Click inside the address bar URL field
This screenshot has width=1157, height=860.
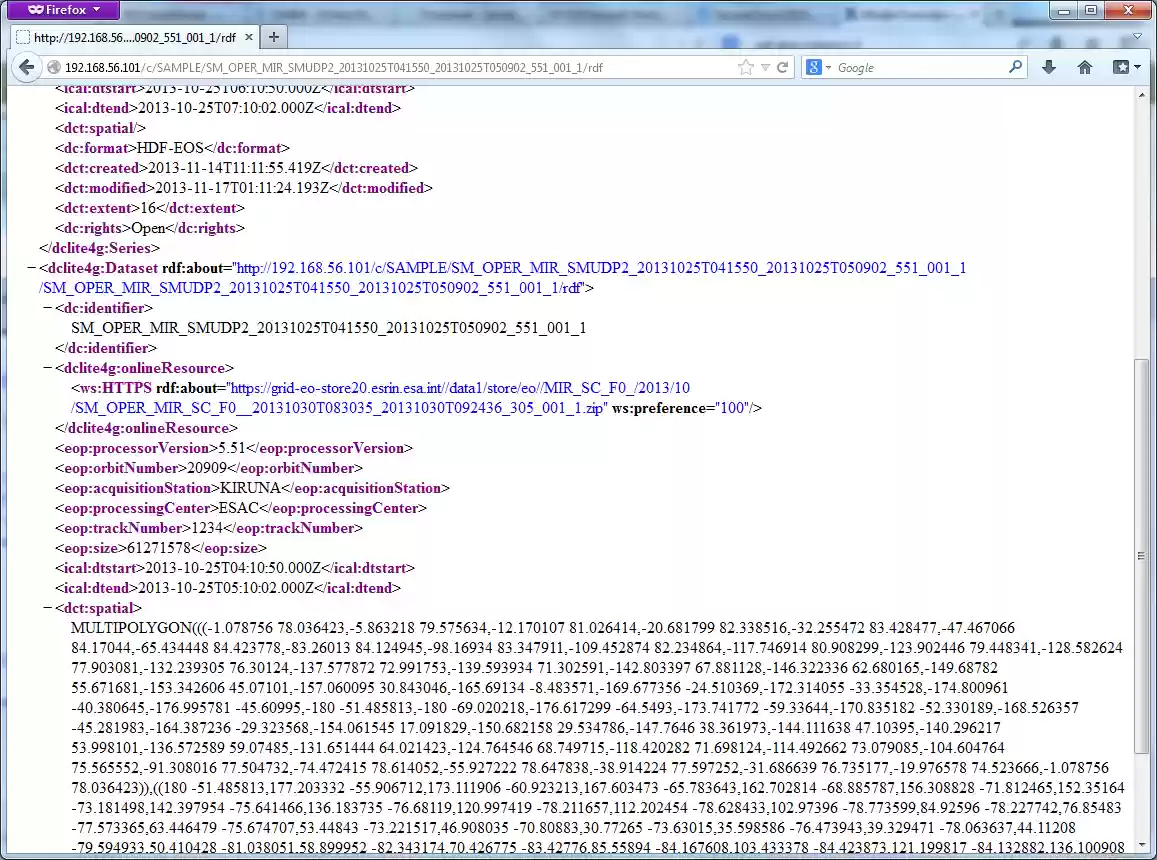point(400,67)
